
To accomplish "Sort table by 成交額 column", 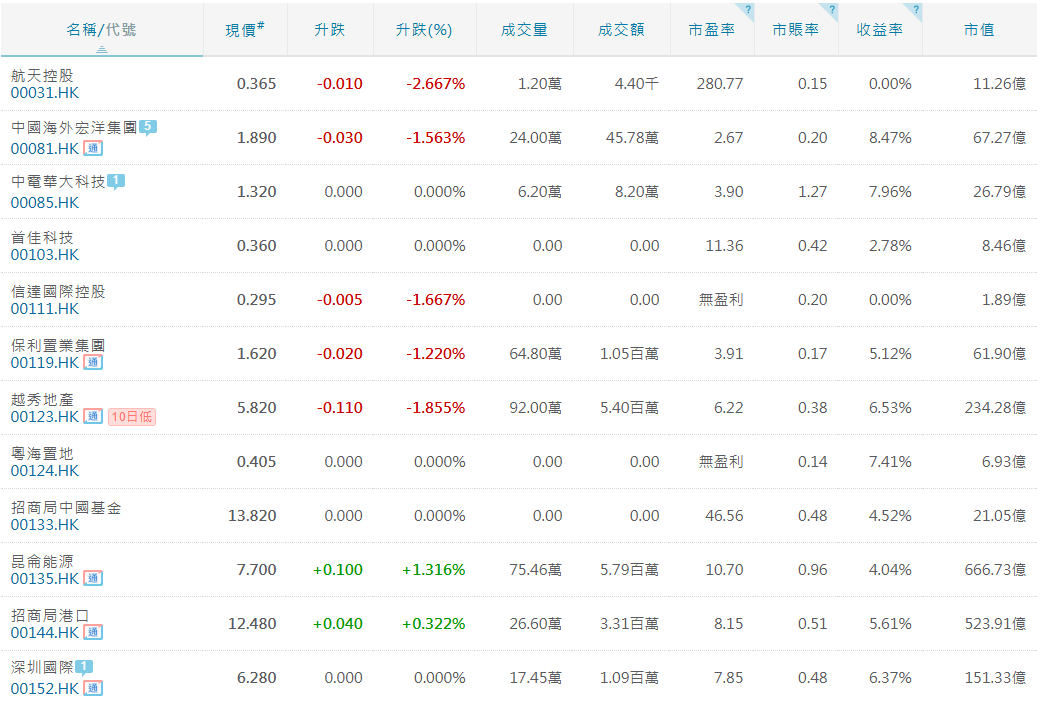I will pyautogui.click(x=621, y=30).
